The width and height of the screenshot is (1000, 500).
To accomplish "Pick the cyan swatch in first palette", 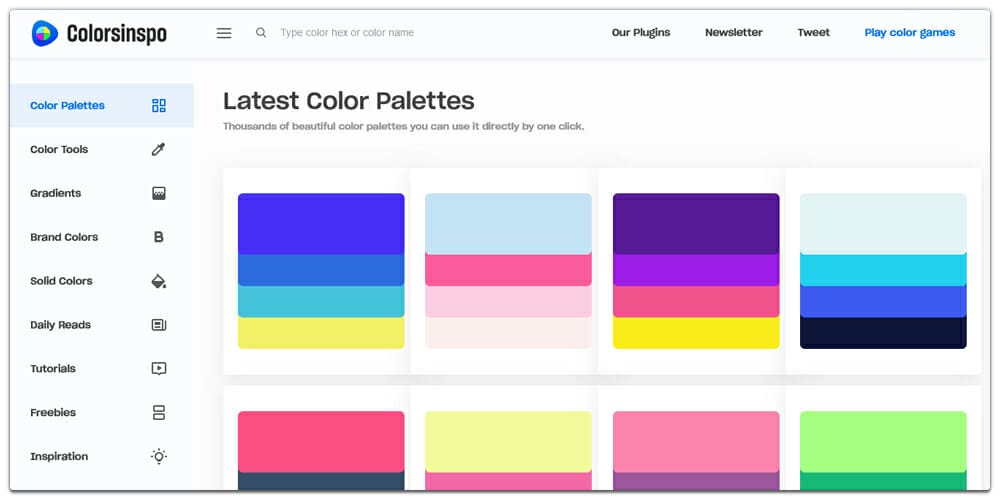I will pyautogui.click(x=321, y=301).
